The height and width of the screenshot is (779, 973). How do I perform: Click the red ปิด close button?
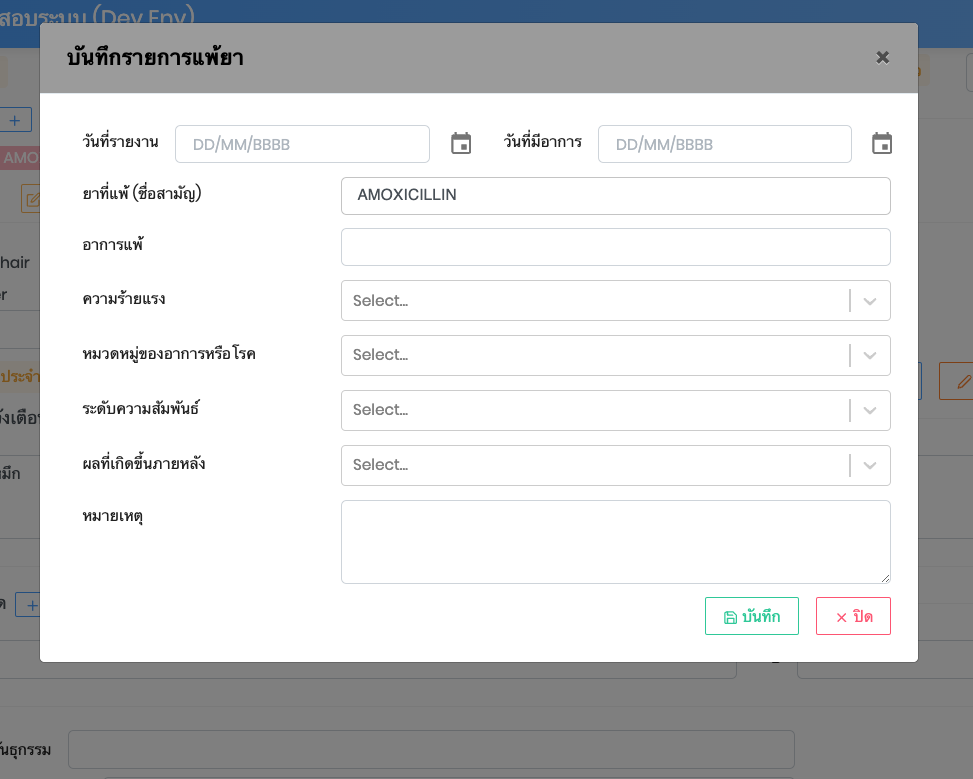tap(853, 617)
